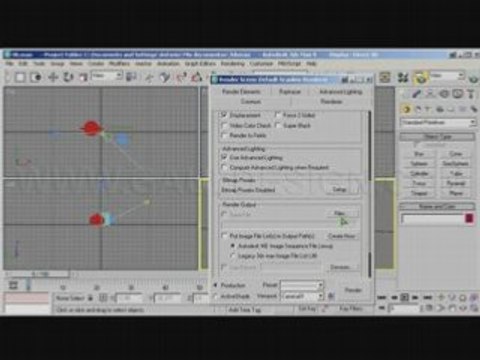Viewport: 480px width, 360px height.
Task: Select the ActiveShade render mode radio
Action: coord(215,296)
